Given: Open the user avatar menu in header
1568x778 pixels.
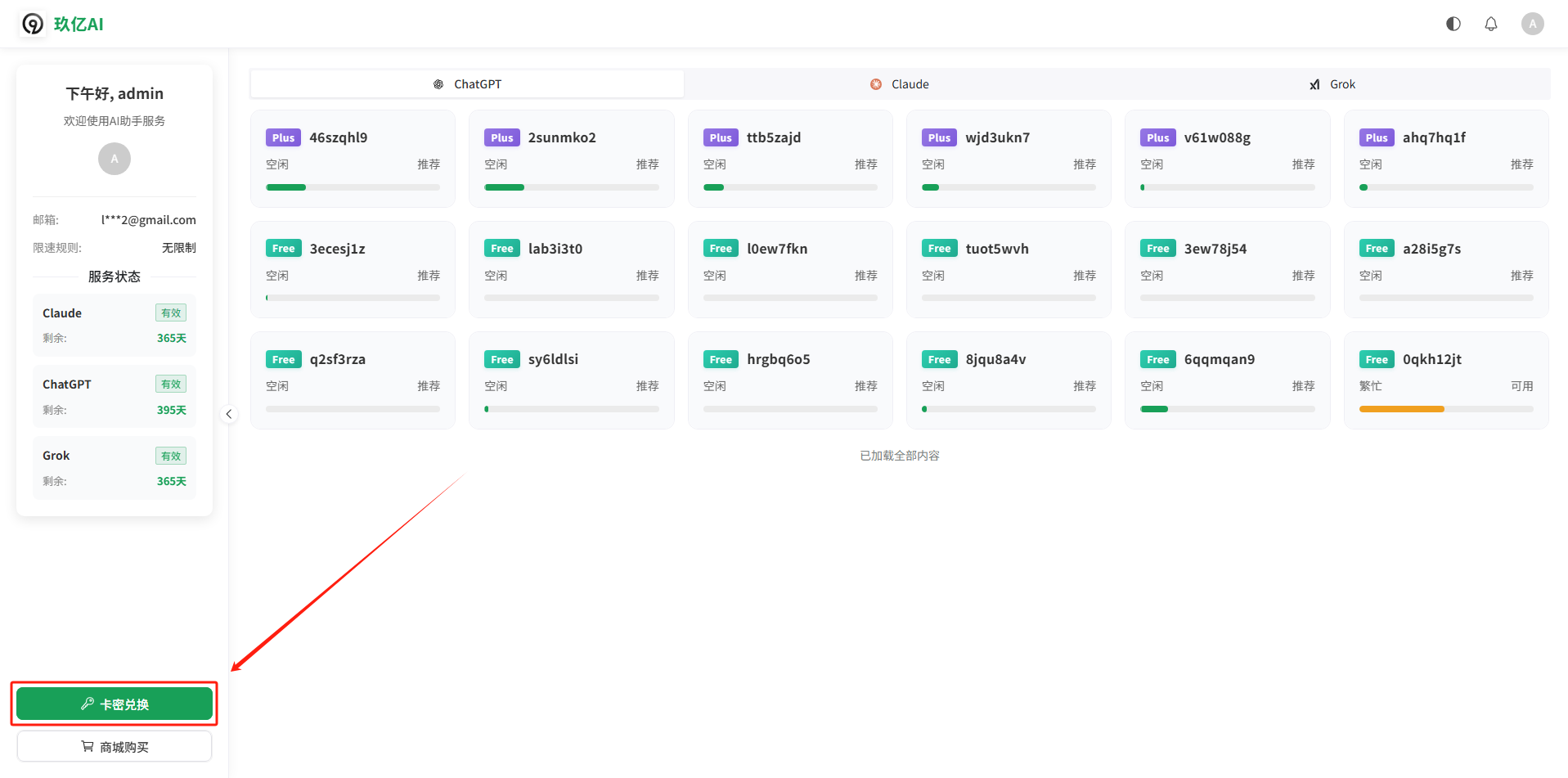Looking at the screenshot, I should pyautogui.click(x=1533, y=24).
